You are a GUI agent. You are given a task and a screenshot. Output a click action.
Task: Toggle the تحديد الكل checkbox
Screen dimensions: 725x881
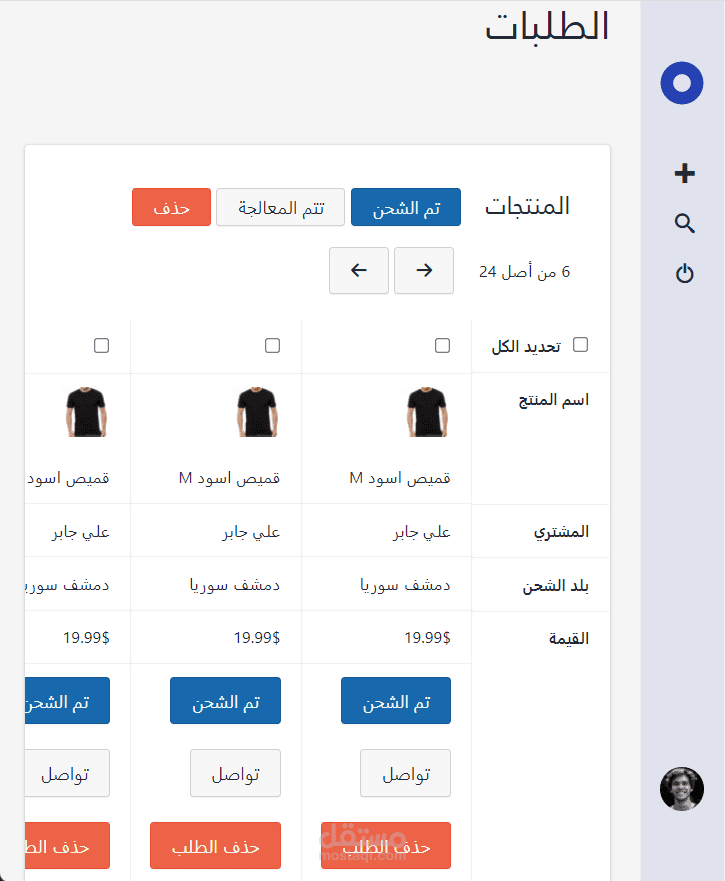580,345
